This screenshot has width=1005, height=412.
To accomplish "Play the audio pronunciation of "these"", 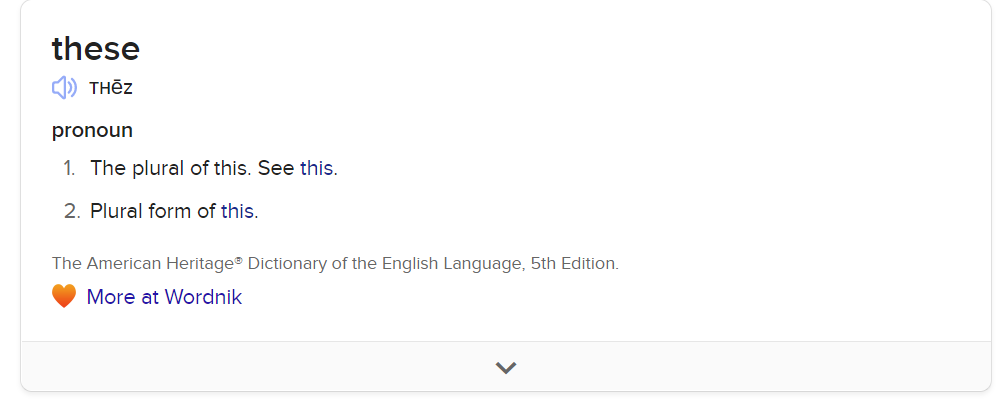I will coord(64,88).
